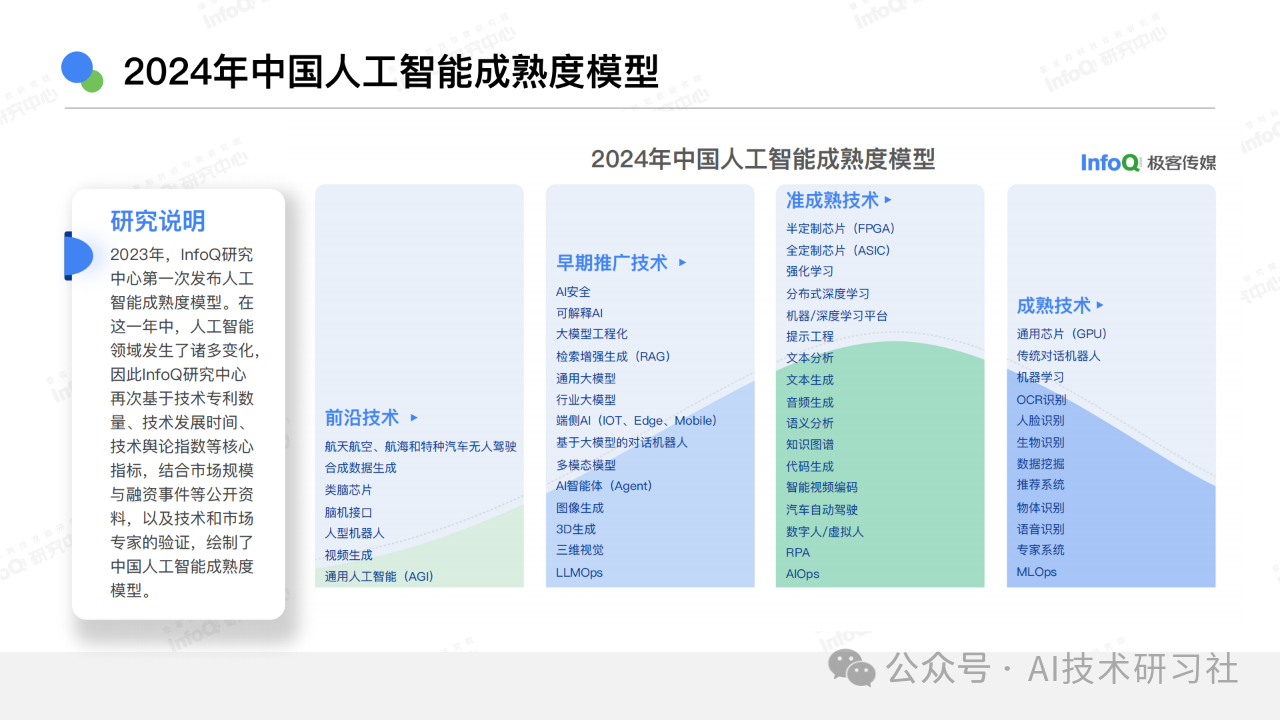The image size is (1280, 720).
Task: Select the 人型机器人 item
Action: pyautogui.click(x=354, y=533)
